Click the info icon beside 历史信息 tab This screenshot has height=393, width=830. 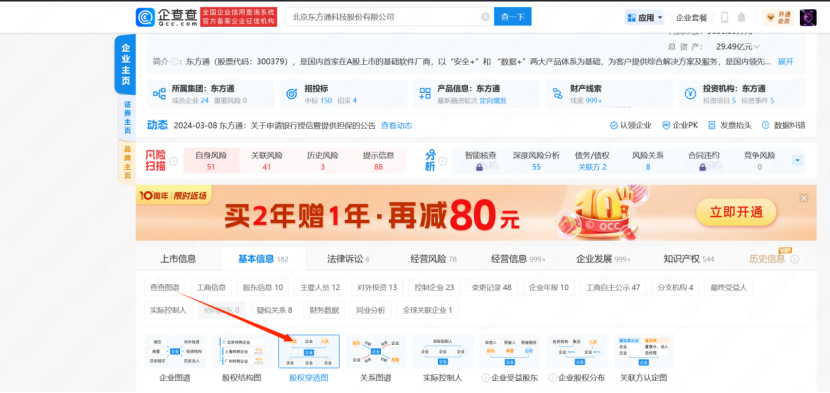point(795,260)
